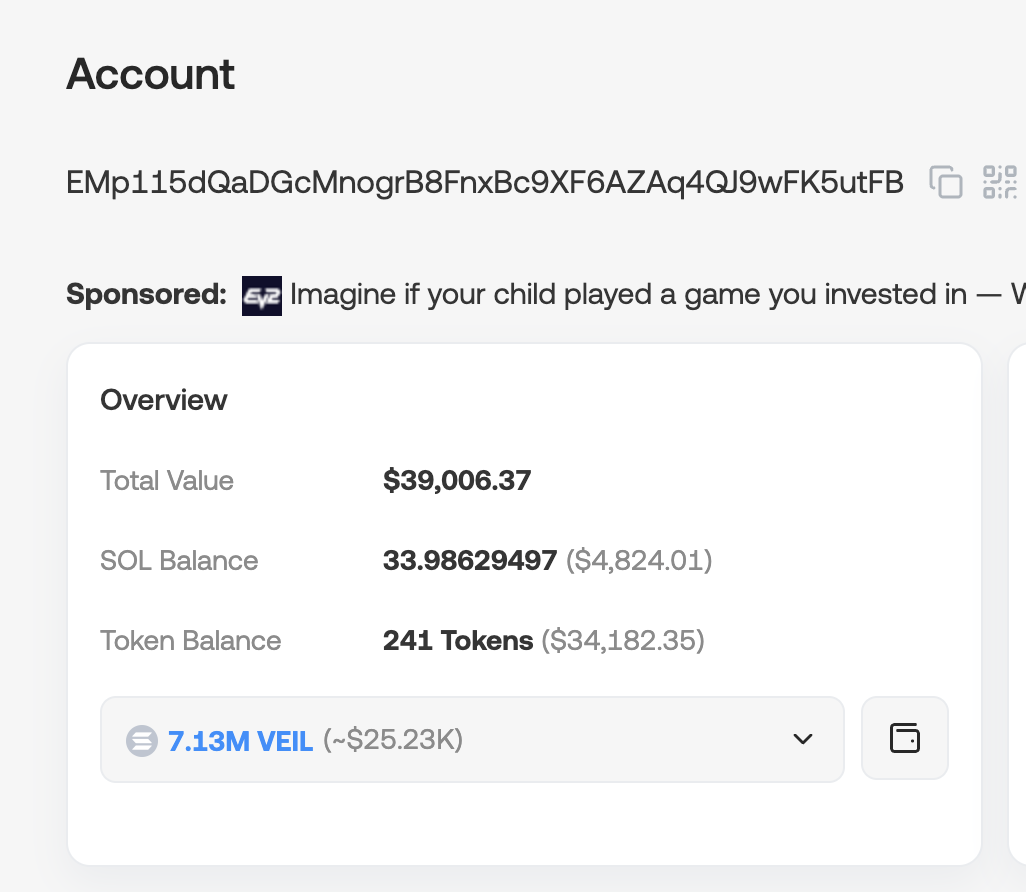Click the Total Value label

167,481
